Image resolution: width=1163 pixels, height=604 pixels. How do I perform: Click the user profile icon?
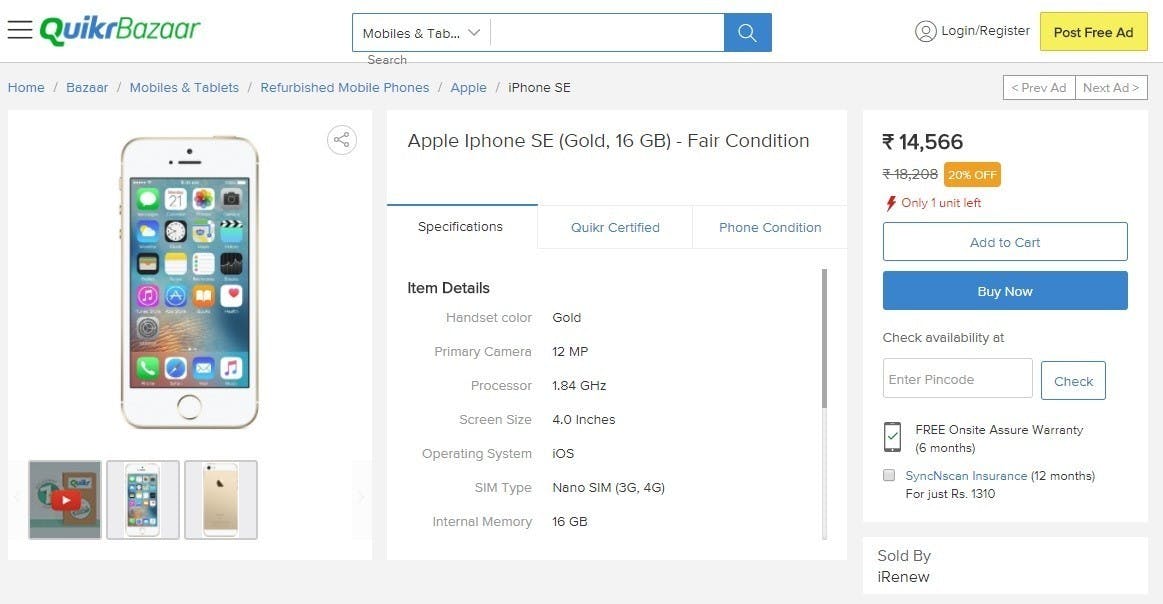click(926, 31)
